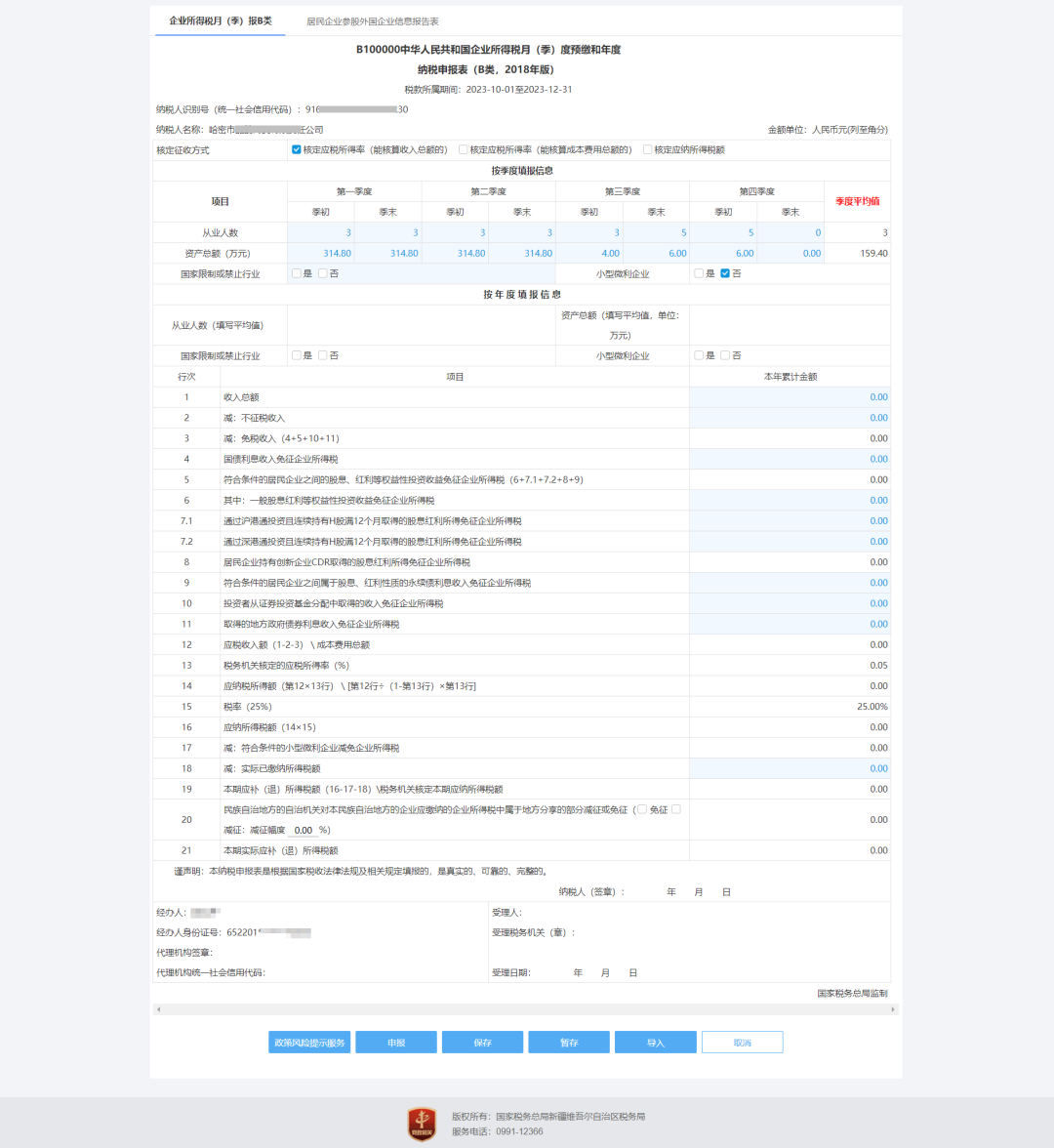Screen dimensions: 1054x1148
Task: Tick 否 for quarterly 国家限制或禁止行业
Action: 323,273
